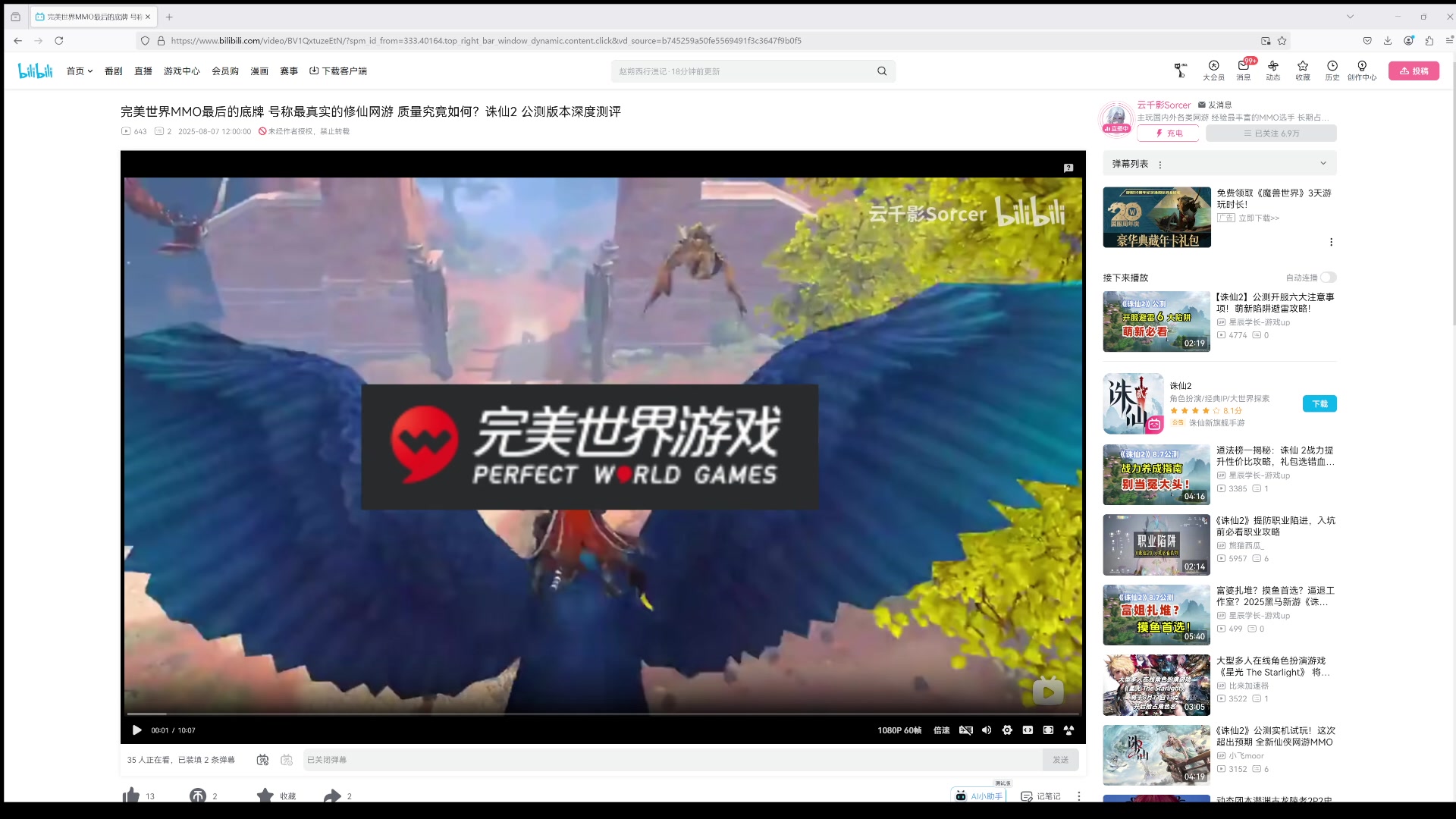Go back with browser back arrow
The height and width of the screenshot is (819, 1456).
pyautogui.click(x=18, y=41)
